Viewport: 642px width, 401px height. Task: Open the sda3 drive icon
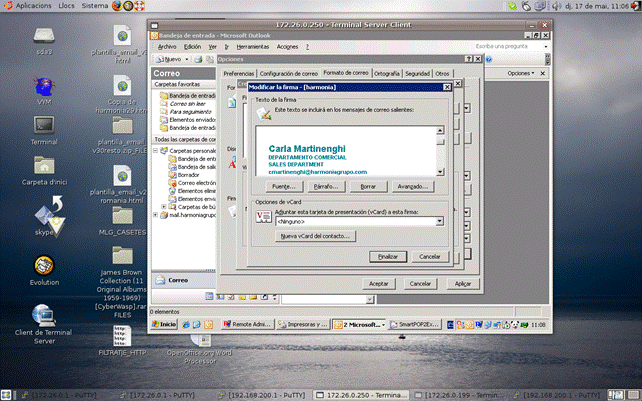click(x=44, y=35)
